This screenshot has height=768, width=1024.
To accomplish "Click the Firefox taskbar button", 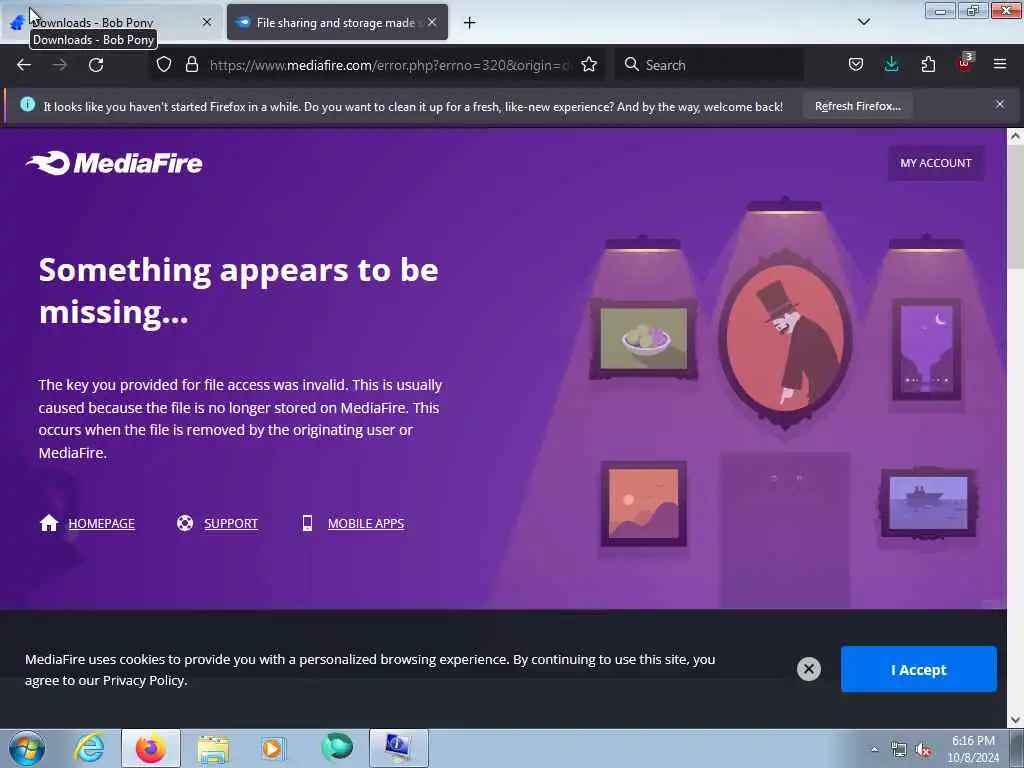I will (x=150, y=748).
